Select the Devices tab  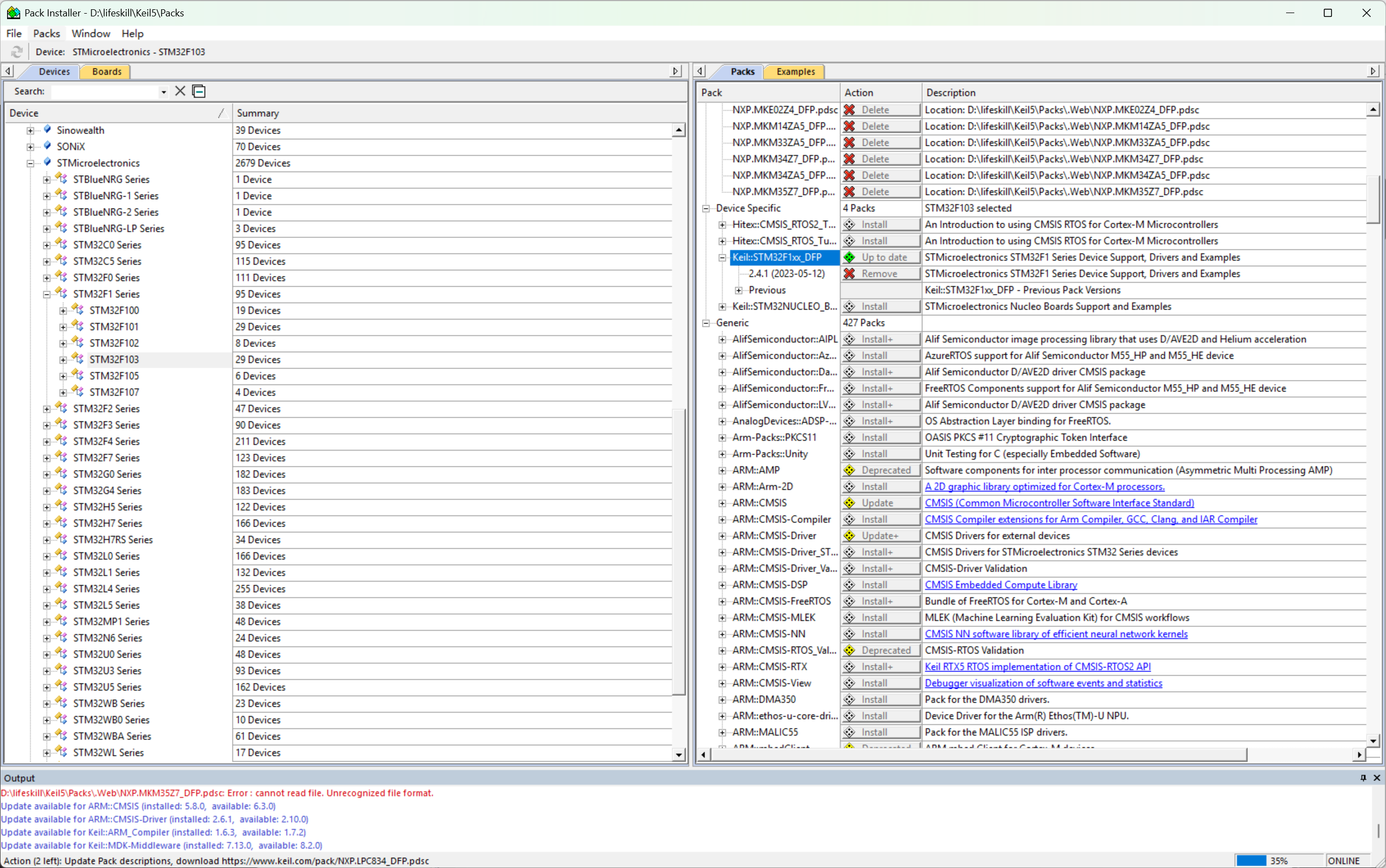[54, 71]
